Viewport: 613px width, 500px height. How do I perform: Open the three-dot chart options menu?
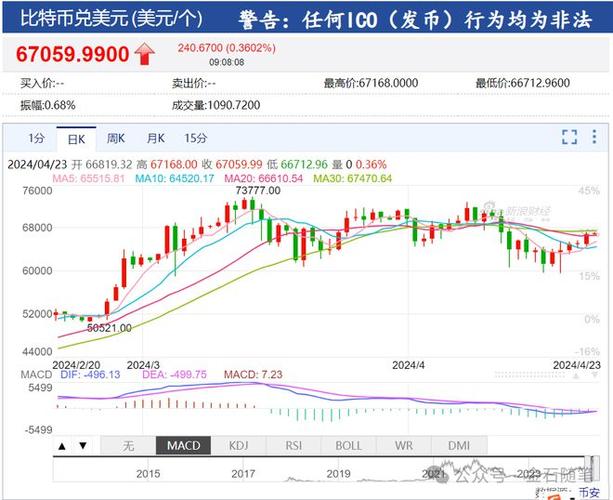tap(594, 137)
